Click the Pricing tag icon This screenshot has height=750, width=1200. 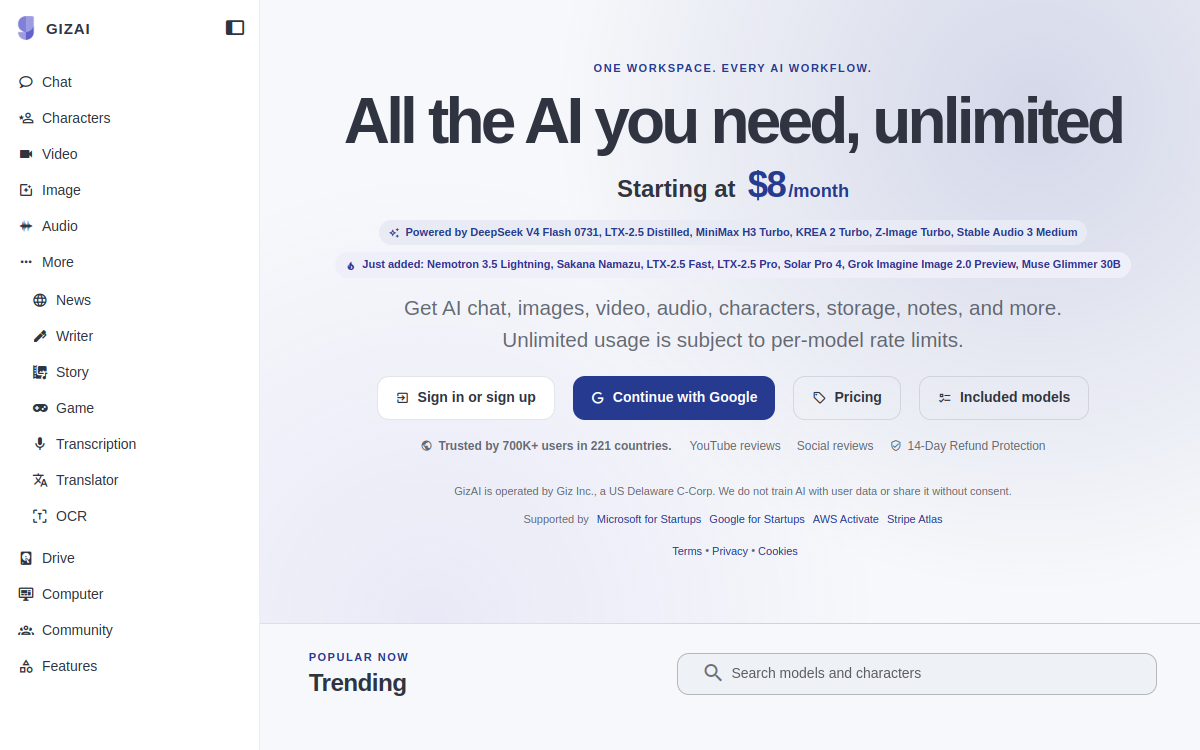click(x=820, y=398)
